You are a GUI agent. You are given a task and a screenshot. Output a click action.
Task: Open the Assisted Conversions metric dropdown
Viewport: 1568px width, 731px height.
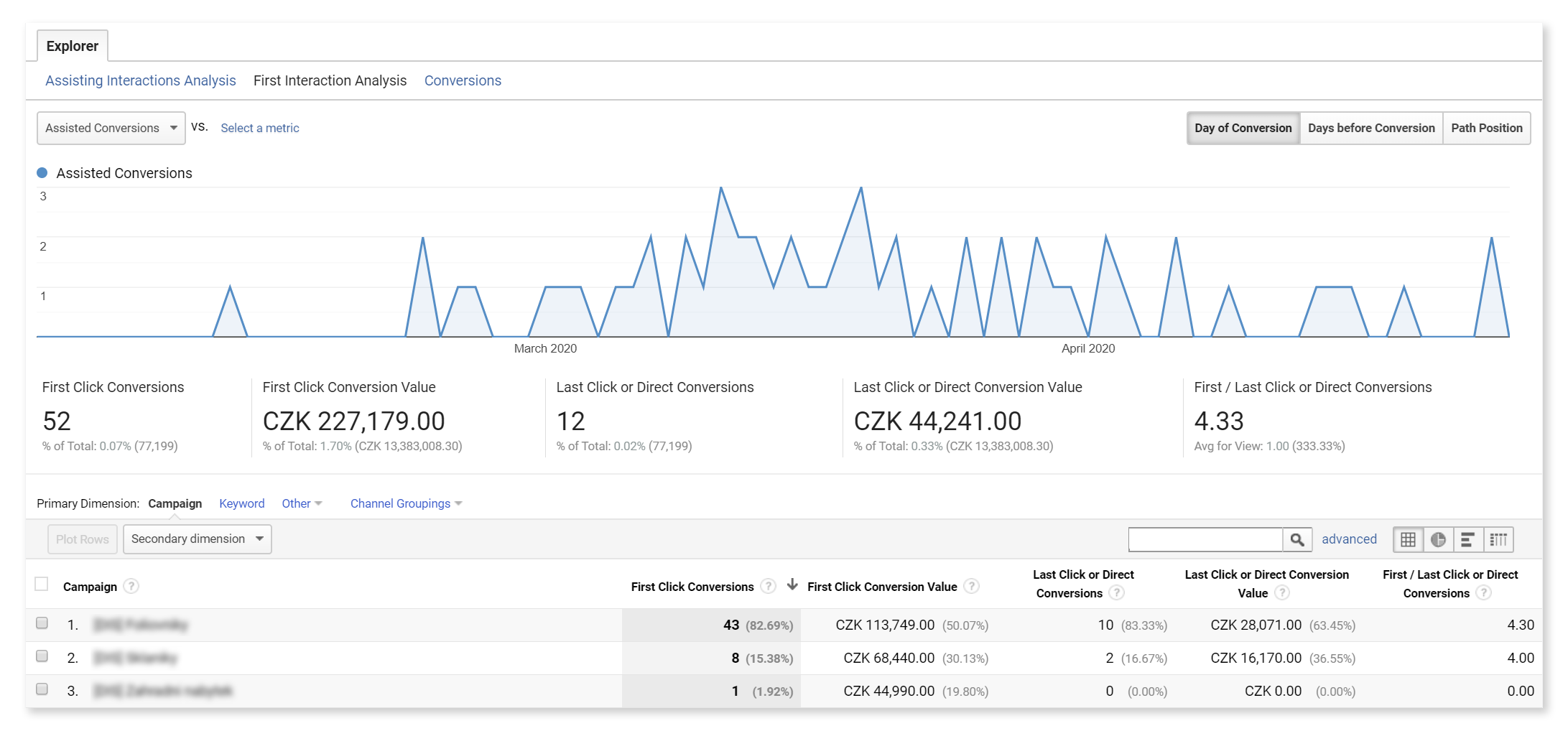point(111,128)
